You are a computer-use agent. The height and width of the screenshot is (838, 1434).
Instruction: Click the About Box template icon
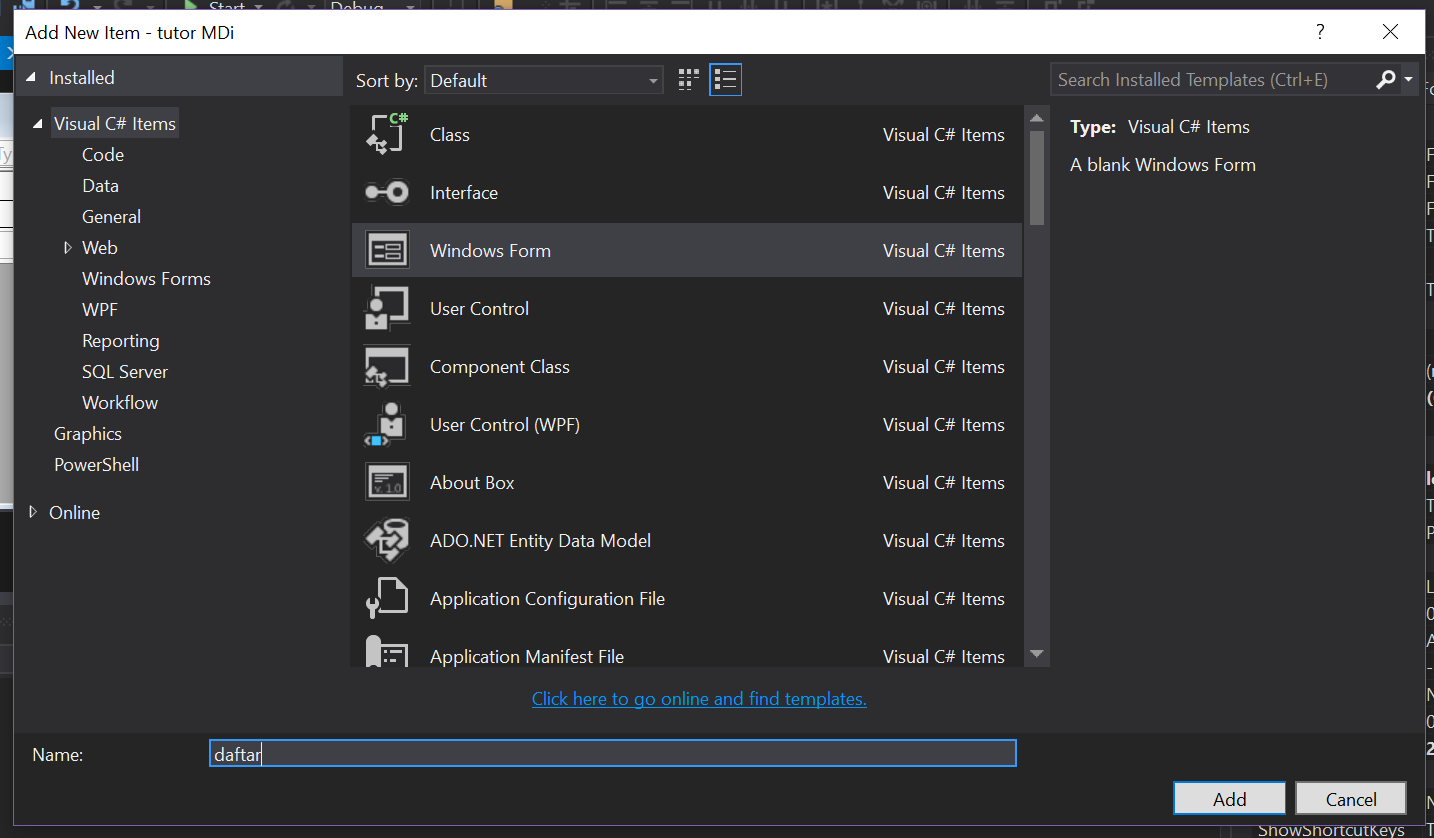point(387,482)
